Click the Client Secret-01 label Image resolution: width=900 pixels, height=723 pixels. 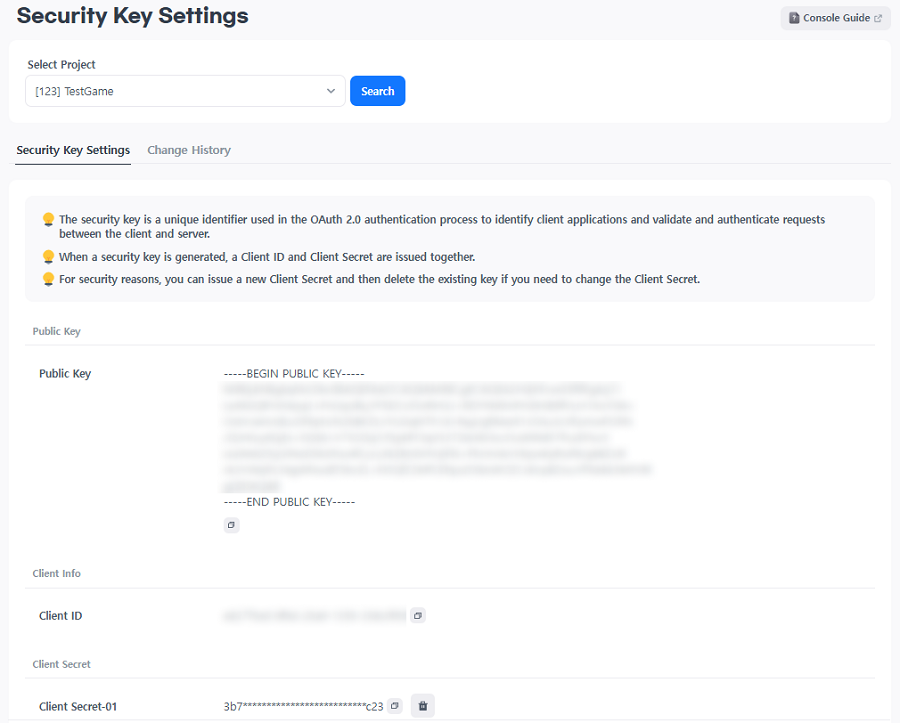(x=78, y=706)
